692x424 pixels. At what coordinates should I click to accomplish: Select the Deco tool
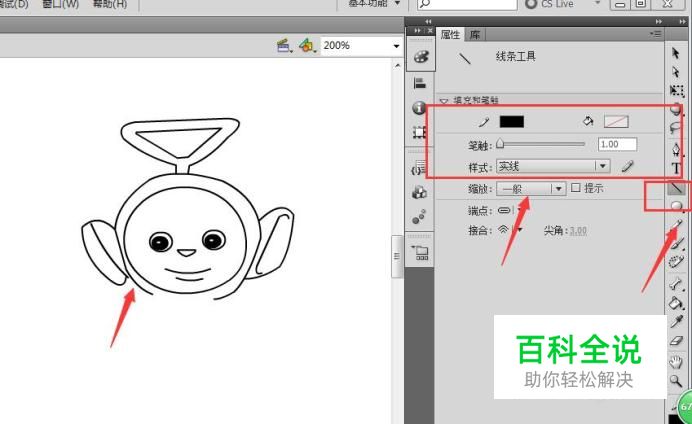pyautogui.click(x=676, y=262)
